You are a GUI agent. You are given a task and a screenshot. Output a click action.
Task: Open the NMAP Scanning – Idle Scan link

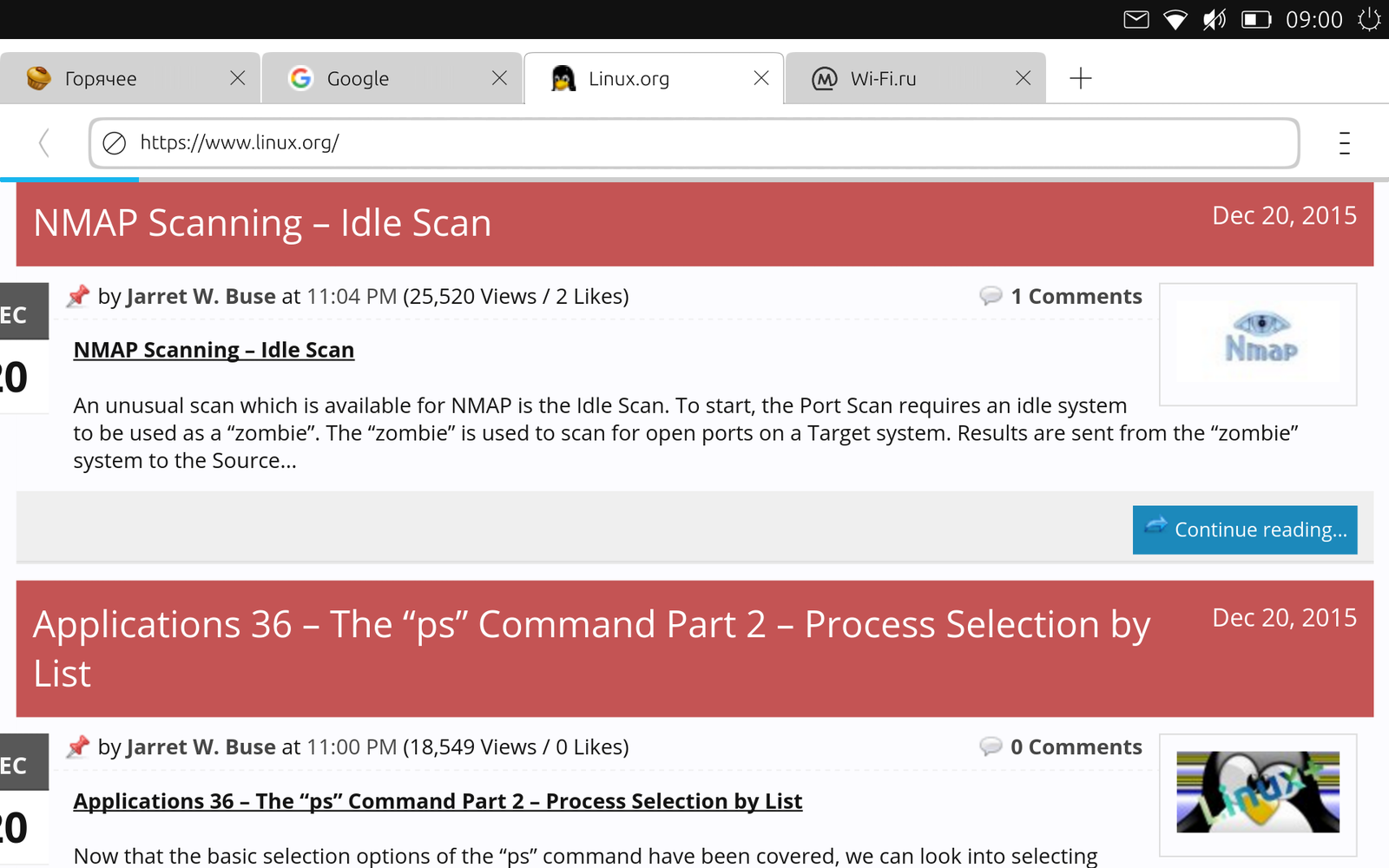click(x=214, y=350)
